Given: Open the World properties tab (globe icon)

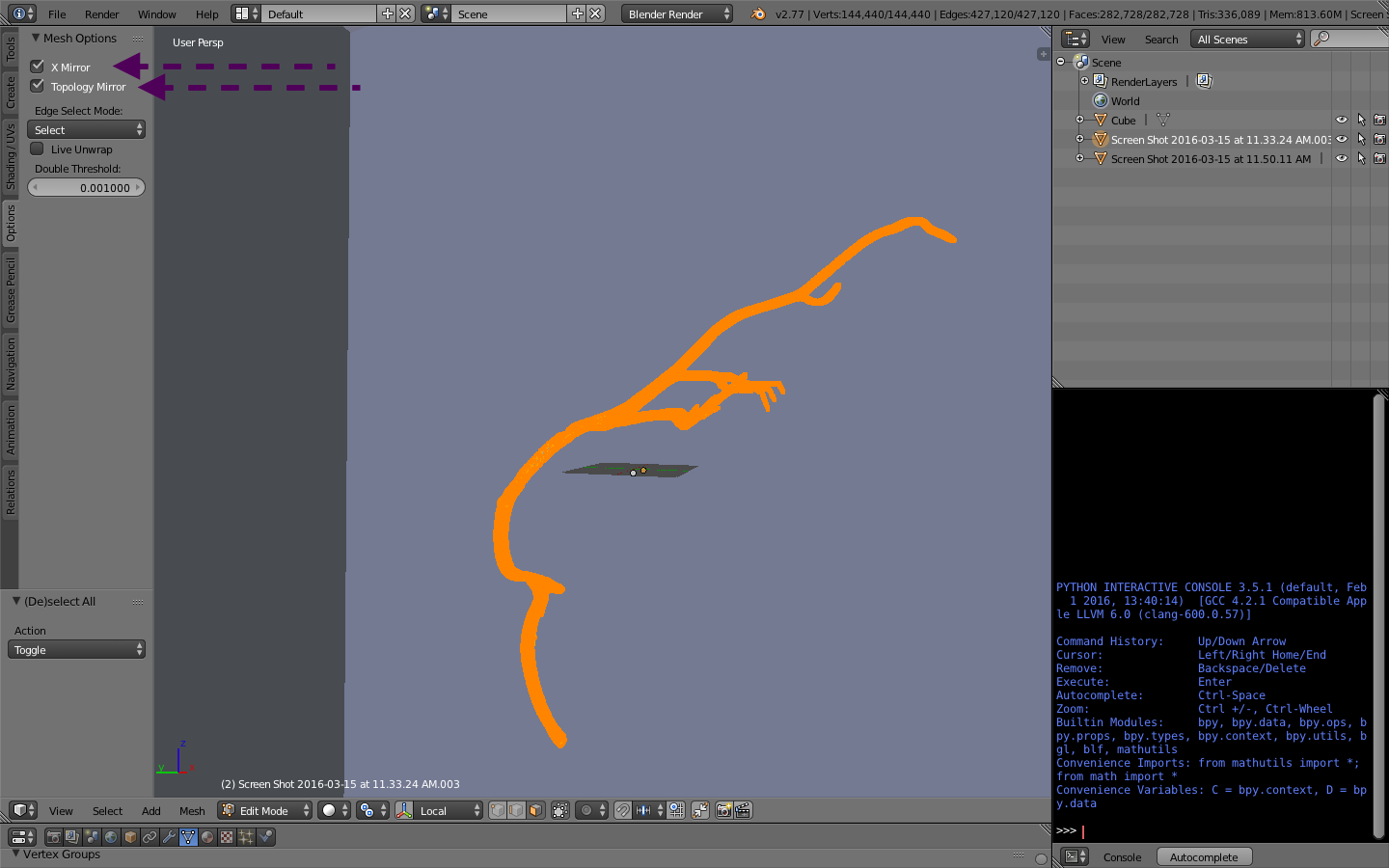Looking at the screenshot, I should [111, 837].
